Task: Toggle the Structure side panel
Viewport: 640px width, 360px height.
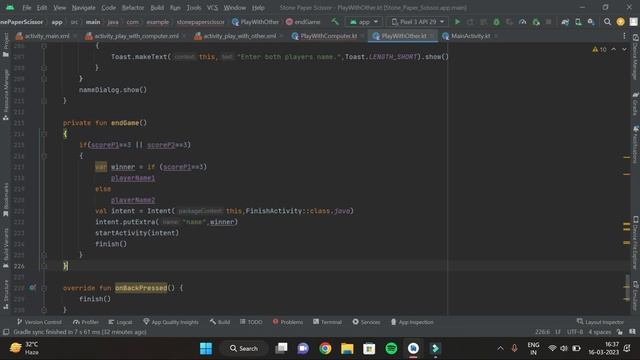Action: [x=6, y=295]
